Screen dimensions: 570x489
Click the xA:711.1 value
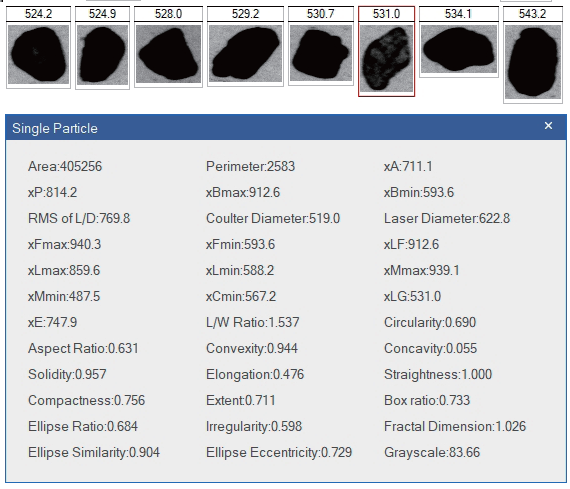coord(408,167)
